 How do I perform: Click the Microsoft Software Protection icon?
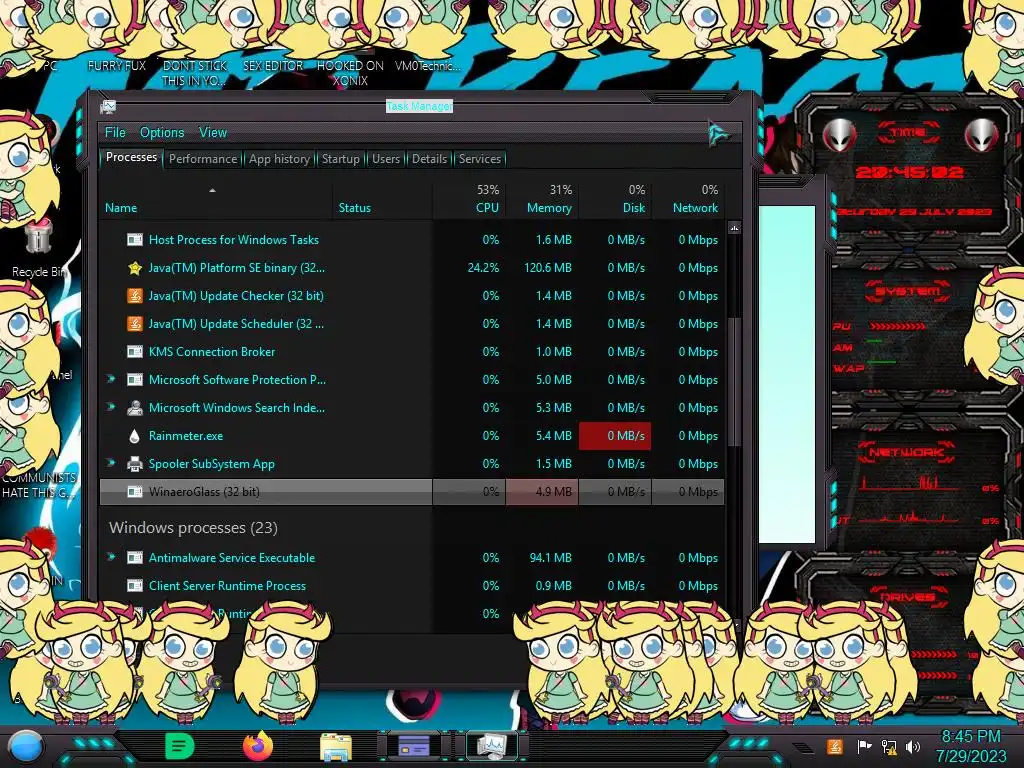pyautogui.click(x=135, y=380)
